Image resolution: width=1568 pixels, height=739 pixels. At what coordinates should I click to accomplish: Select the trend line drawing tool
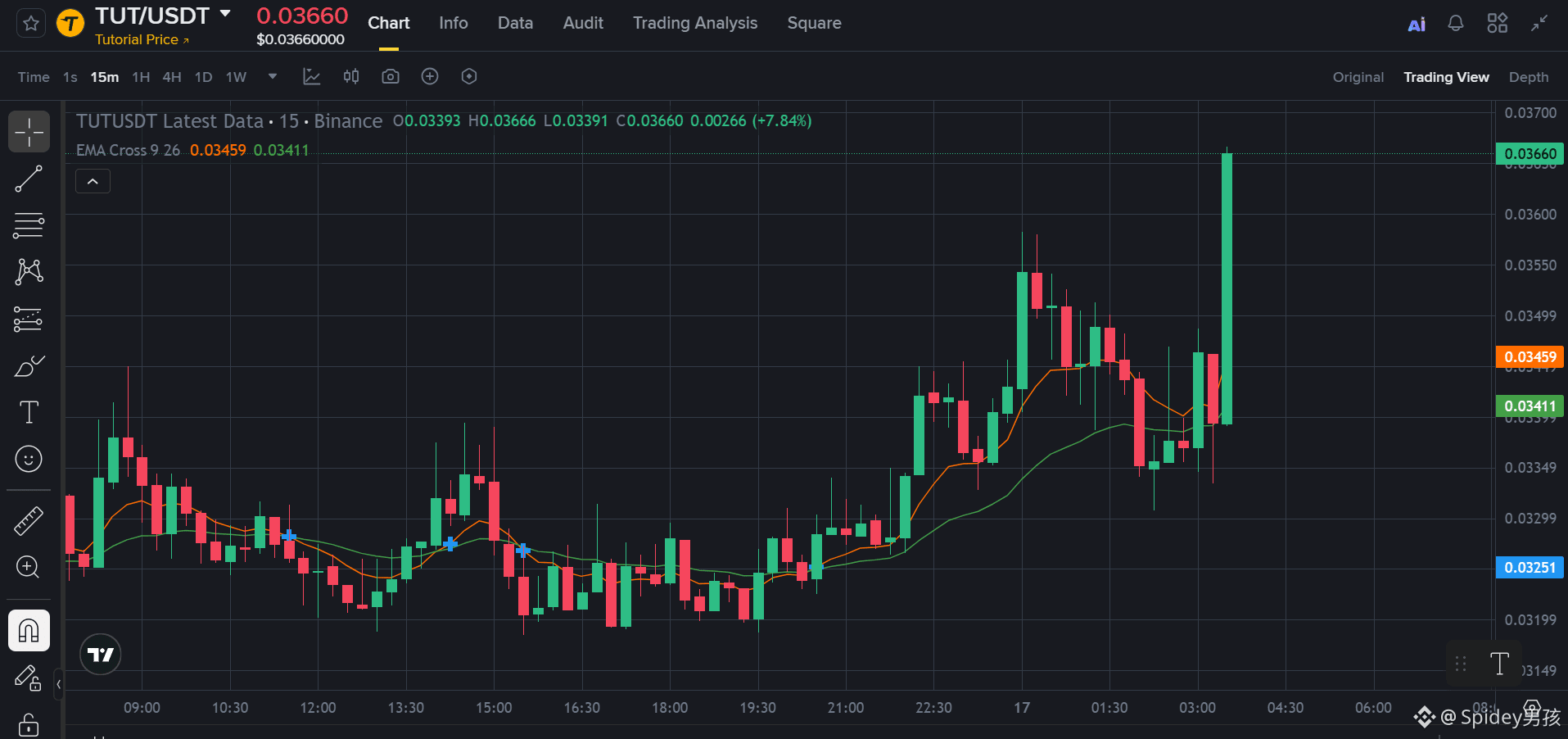(29, 179)
